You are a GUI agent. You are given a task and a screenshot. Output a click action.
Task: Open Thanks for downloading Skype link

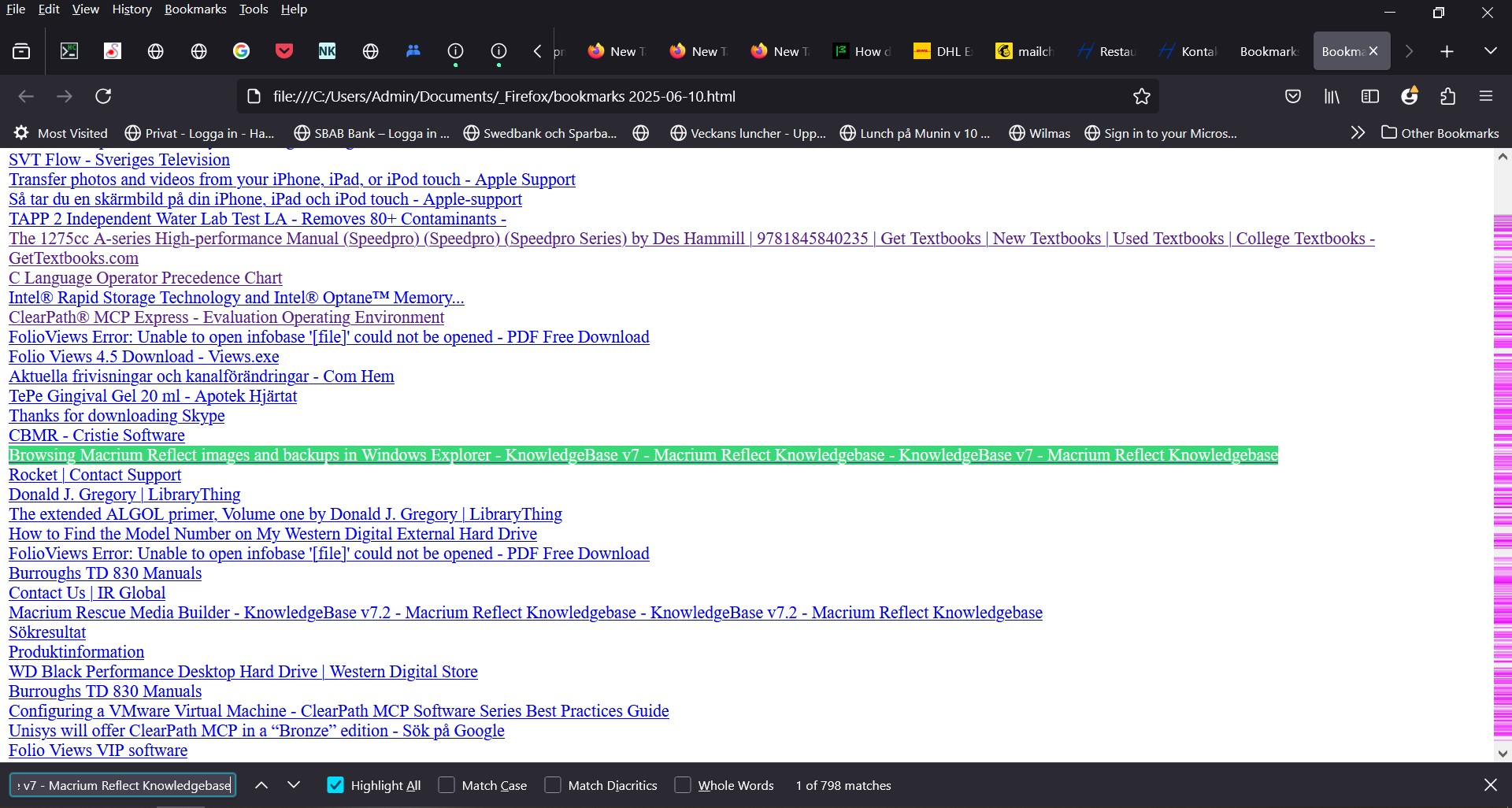117,416
